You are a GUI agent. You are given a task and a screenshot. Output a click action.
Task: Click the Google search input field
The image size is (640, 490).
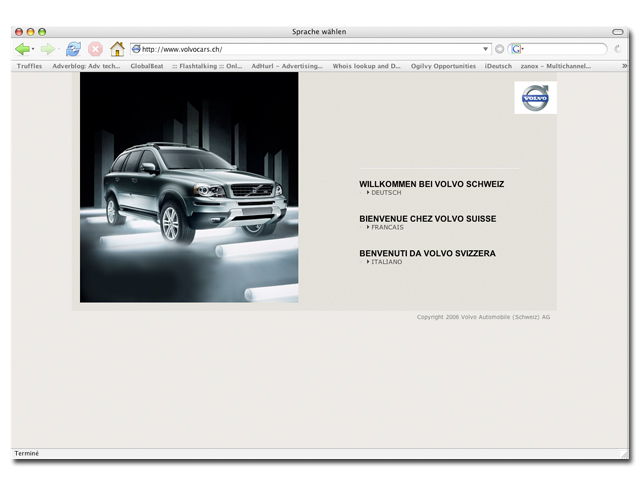coord(565,49)
